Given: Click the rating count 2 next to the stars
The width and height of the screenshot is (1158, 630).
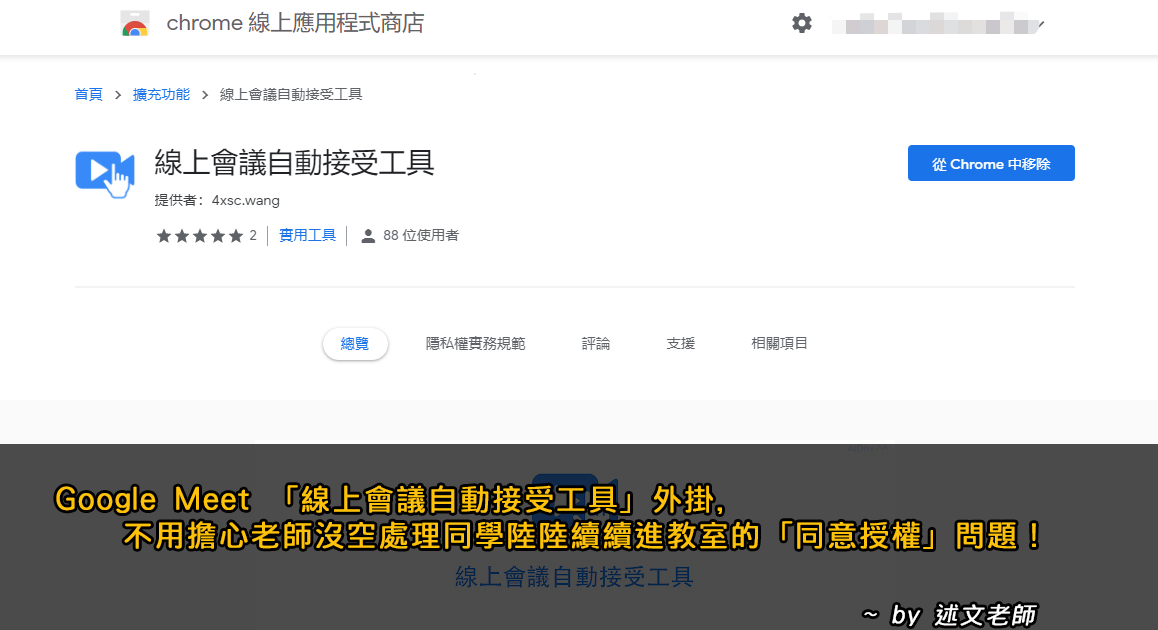Looking at the screenshot, I should coord(253,236).
